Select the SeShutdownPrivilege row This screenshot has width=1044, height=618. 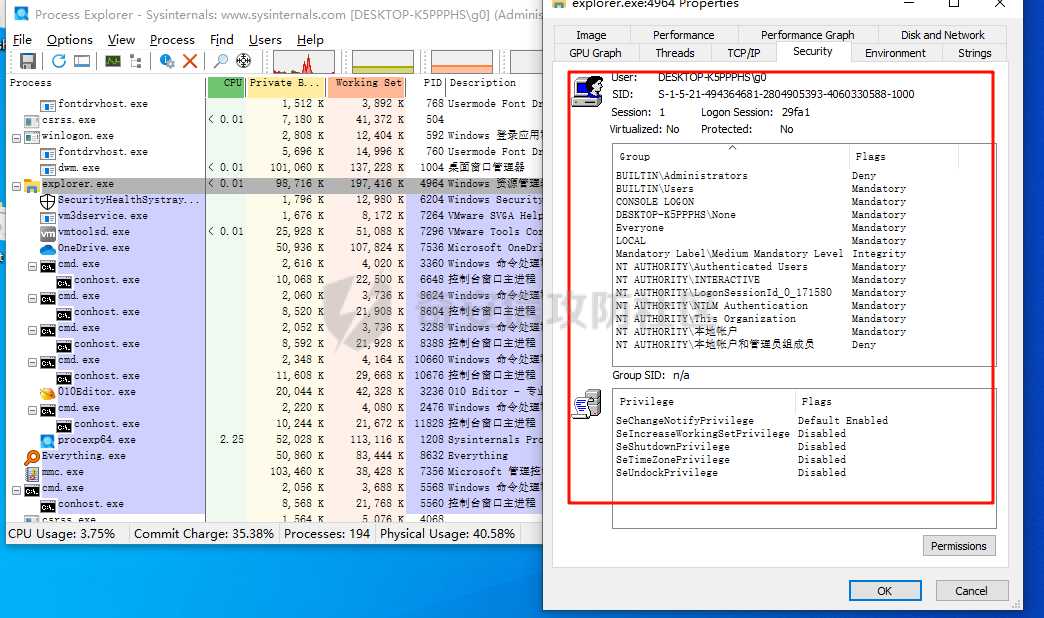(804, 447)
